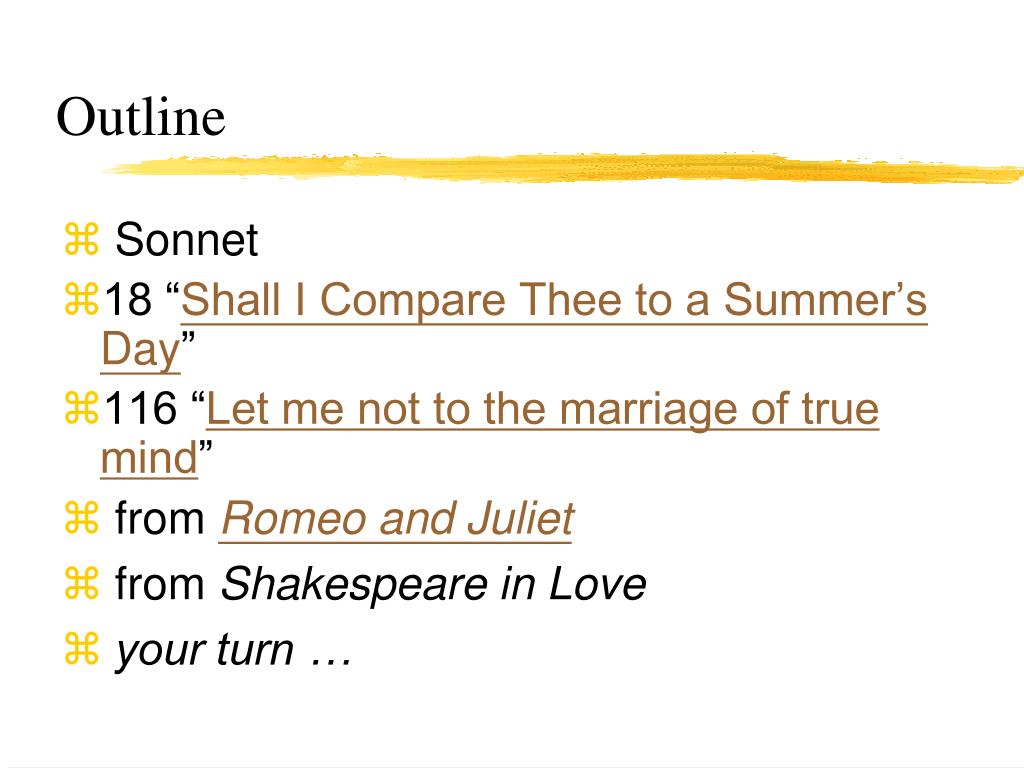Click the word from before Romeo and Juliet
The height and width of the screenshot is (768, 1024).
pos(160,518)
